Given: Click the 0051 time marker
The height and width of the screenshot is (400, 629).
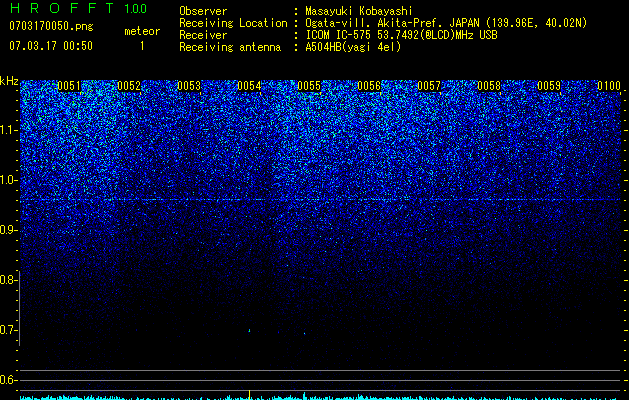Looking at the screenshot, I should (69, 86).
